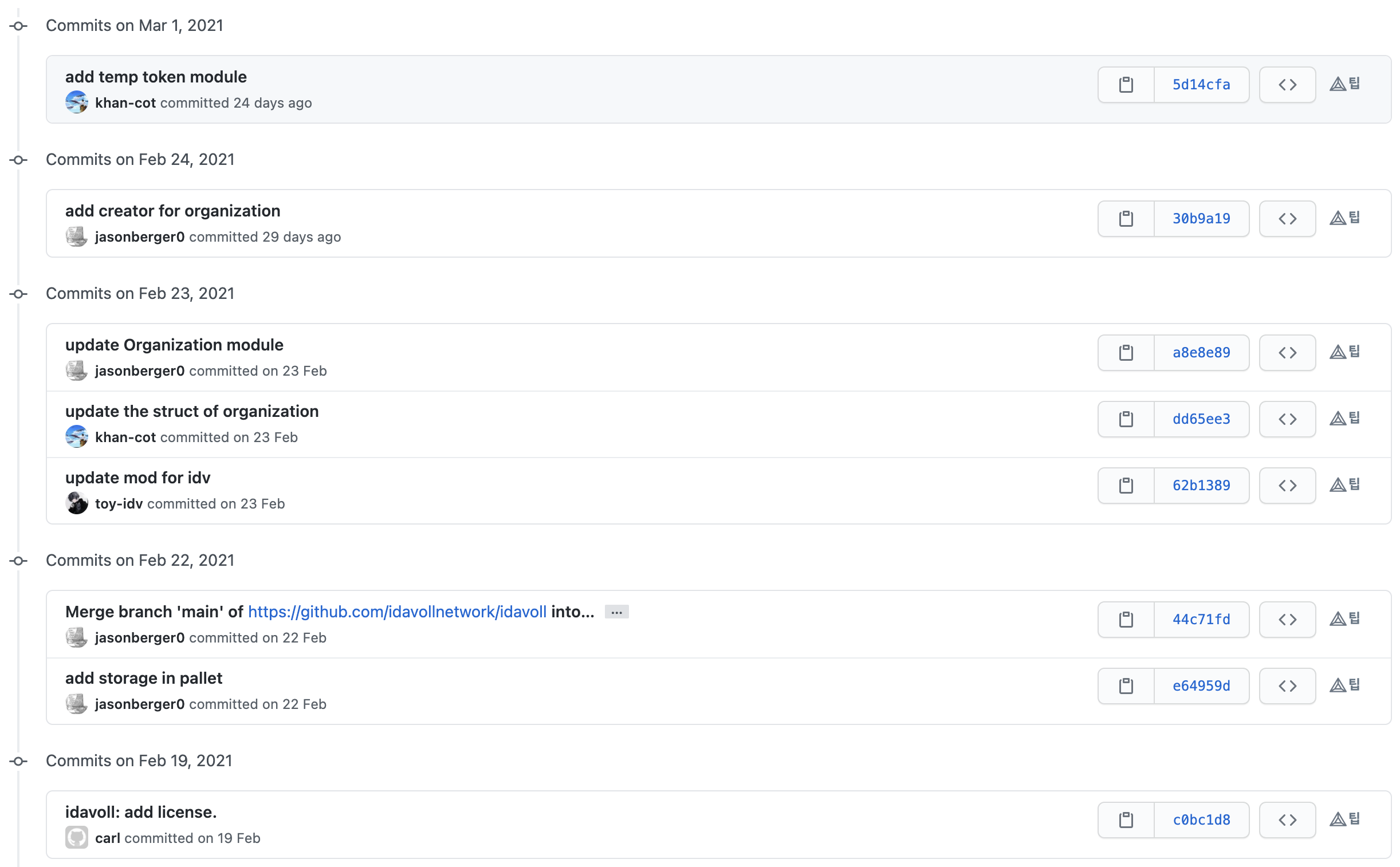Open the 'add temp token module' commit
This screenshot has width=1400, height=867.
[155, 77]
